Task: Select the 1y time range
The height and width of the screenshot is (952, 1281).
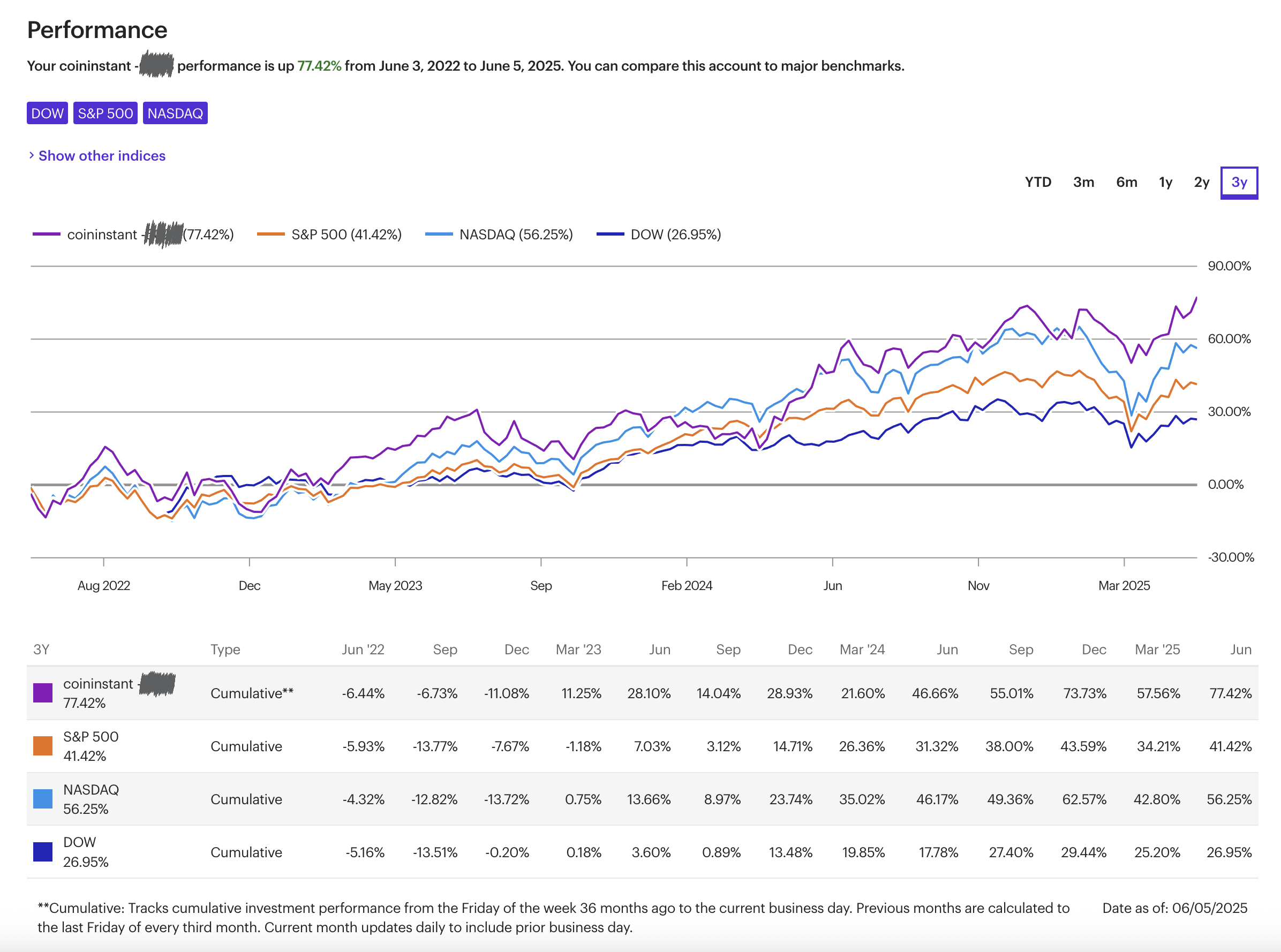Action: 1166,182
